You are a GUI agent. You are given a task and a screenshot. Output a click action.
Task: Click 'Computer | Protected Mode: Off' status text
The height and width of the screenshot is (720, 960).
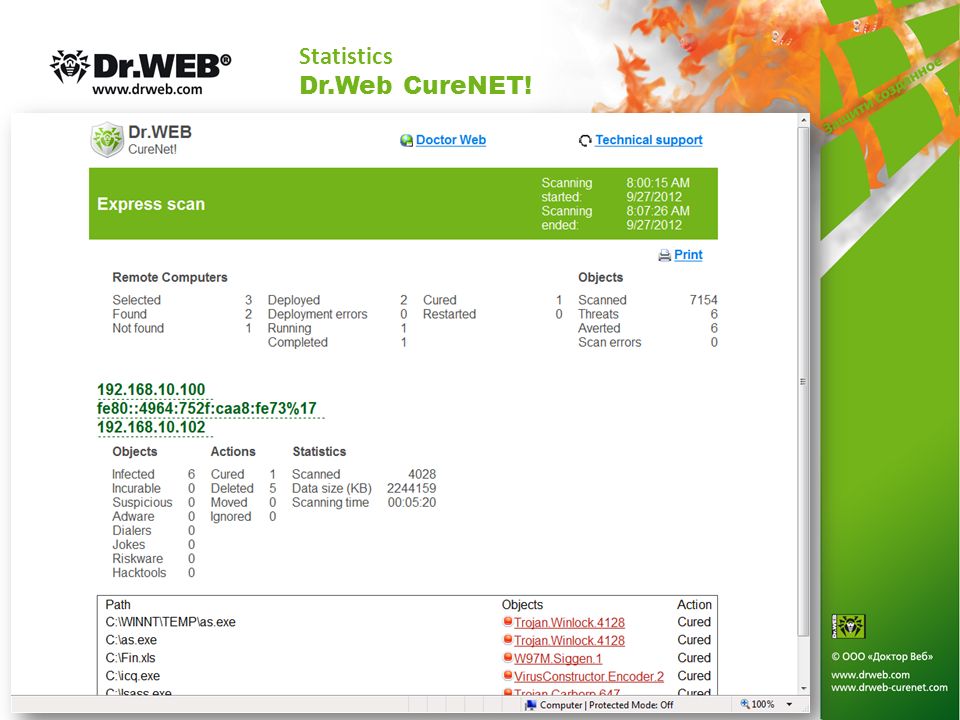point(606,705)
